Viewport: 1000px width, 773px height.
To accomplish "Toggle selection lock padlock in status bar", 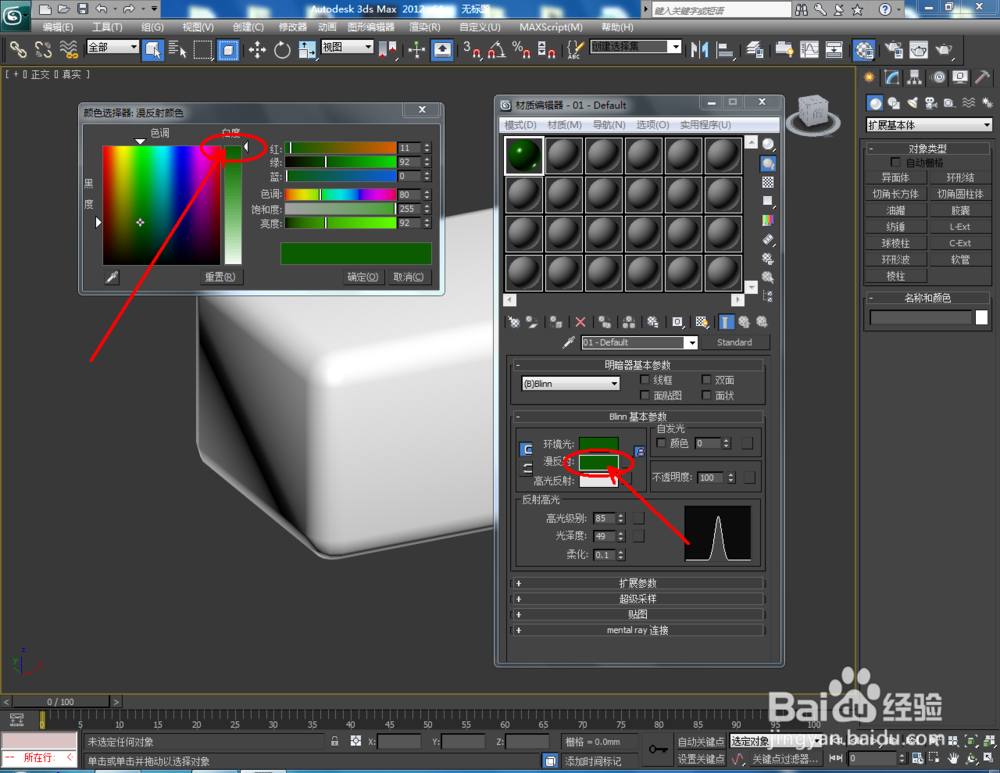I will [335, 741].
